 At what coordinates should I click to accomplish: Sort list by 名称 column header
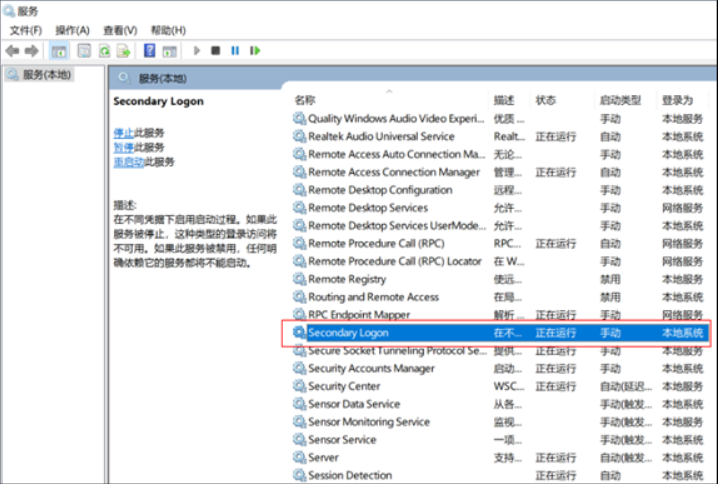pos(306,100)
